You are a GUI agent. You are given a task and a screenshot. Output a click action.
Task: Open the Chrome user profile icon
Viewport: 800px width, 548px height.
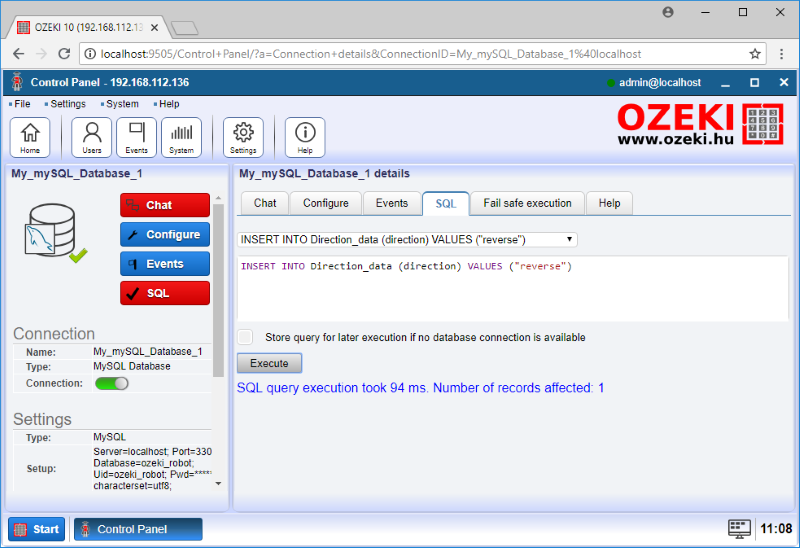667,12
